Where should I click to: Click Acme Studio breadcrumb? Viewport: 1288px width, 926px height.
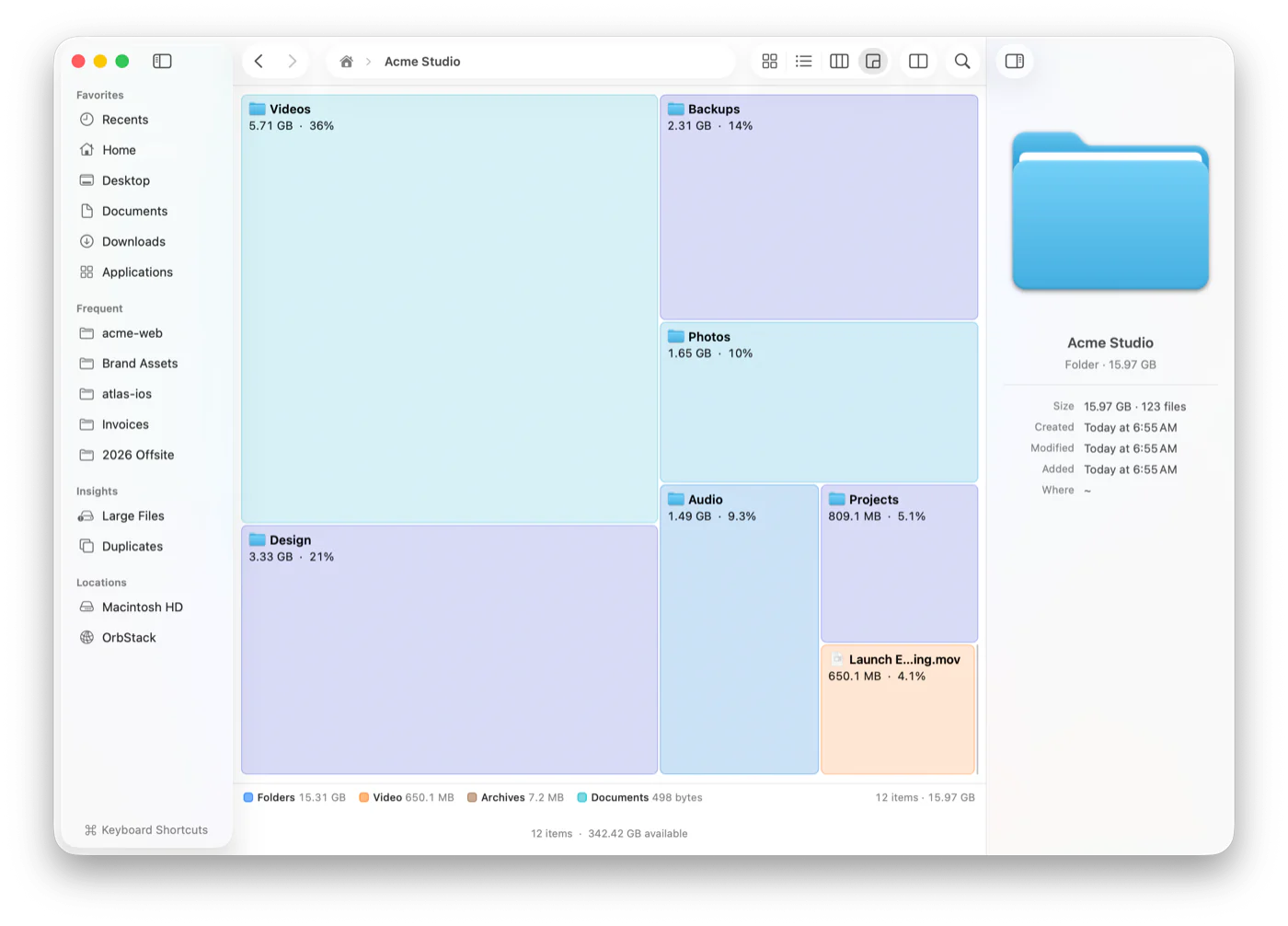(x=422, y=62)
